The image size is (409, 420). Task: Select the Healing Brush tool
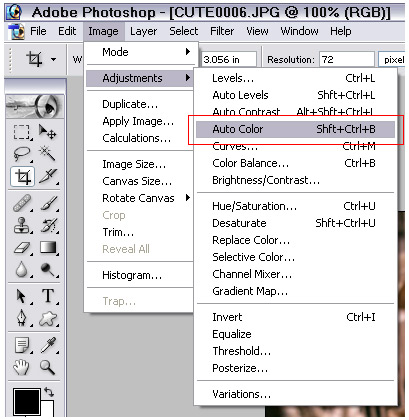click(x=22, y=203)
